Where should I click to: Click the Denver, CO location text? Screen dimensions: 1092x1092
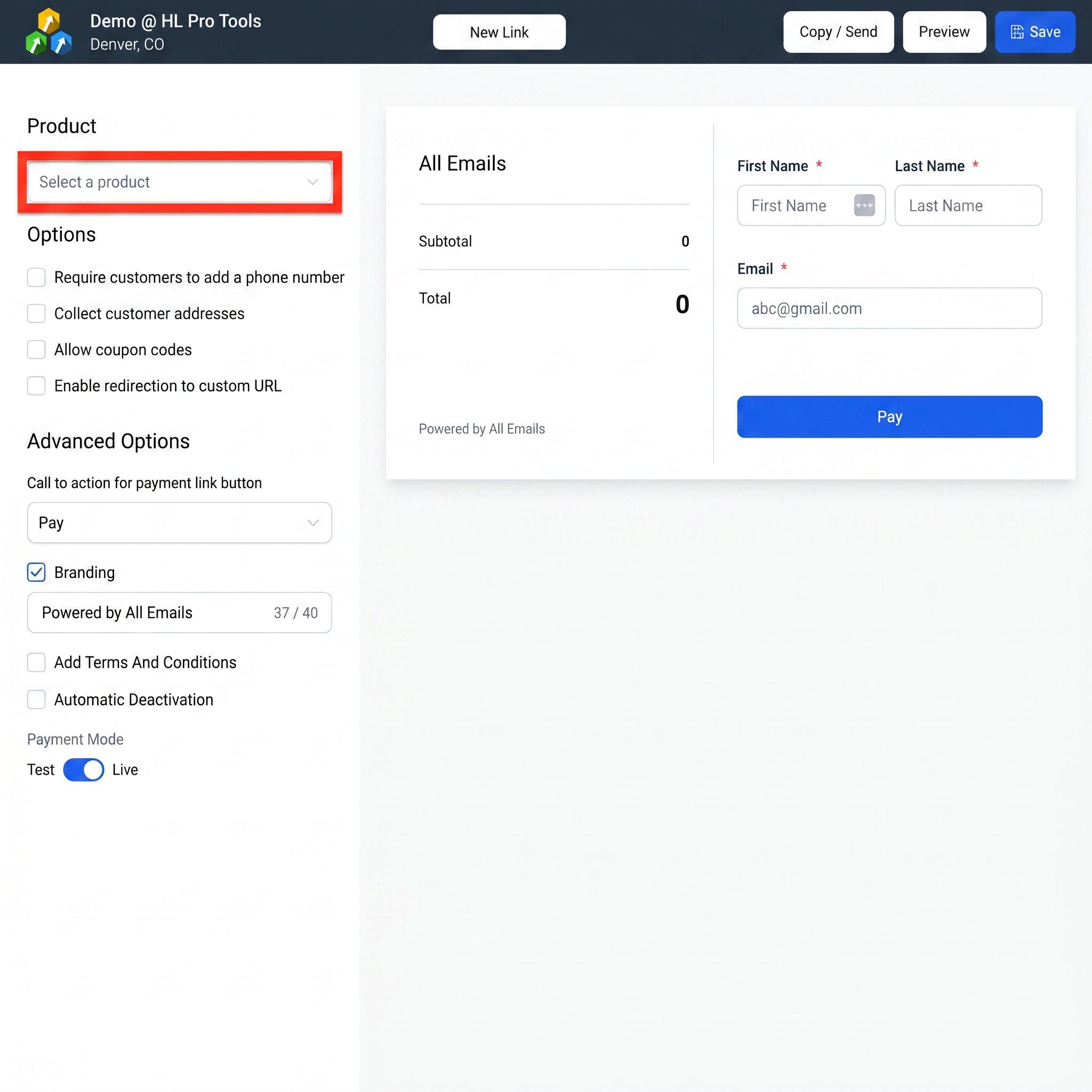tap(127, 44)
